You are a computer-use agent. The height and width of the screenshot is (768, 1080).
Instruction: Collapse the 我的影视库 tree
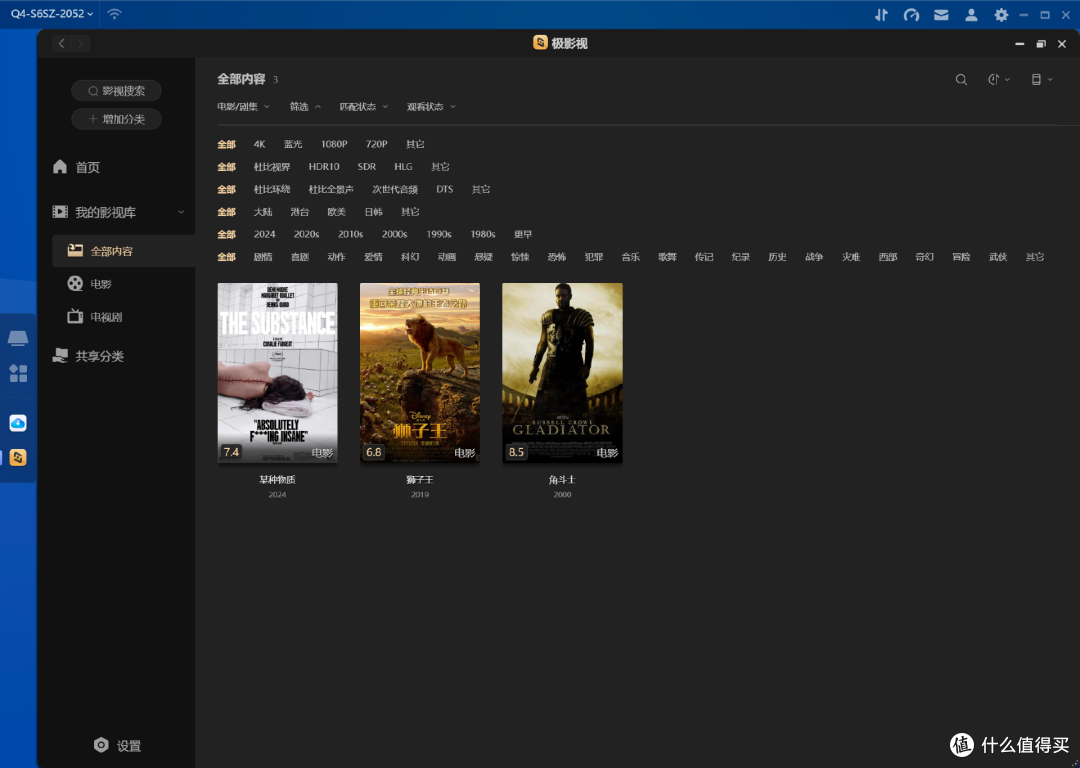pos(181,212)
